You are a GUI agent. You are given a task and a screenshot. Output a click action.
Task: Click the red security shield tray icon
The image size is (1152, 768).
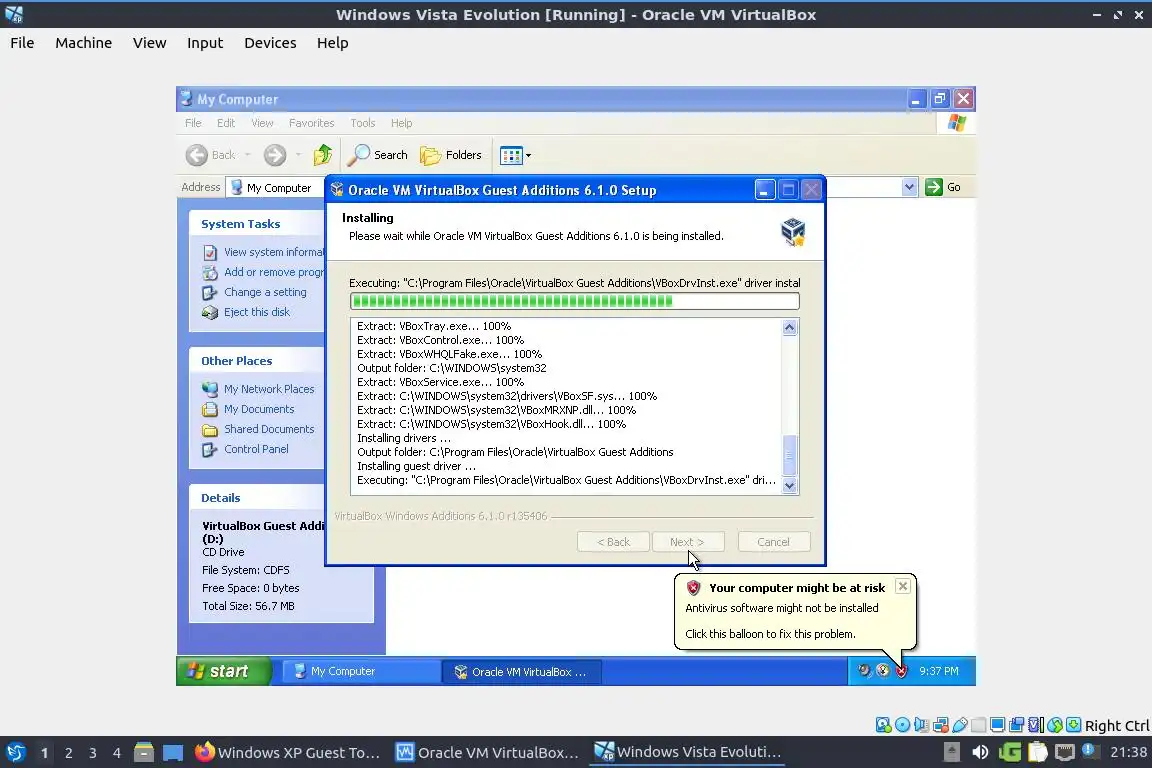[x=901, y=671]
